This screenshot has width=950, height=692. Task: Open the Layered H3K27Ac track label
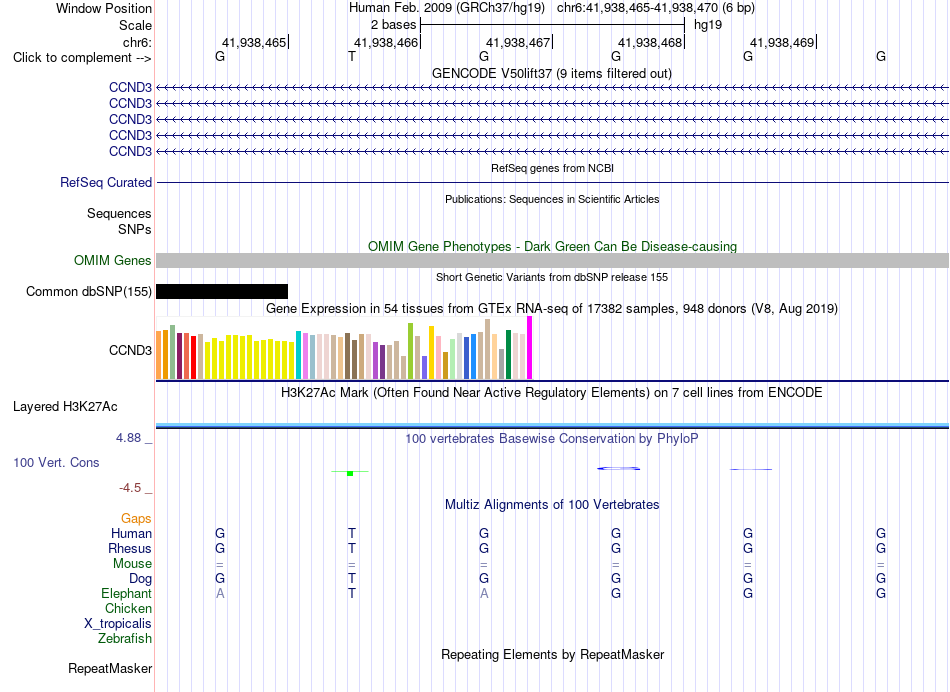click(65, 407)
